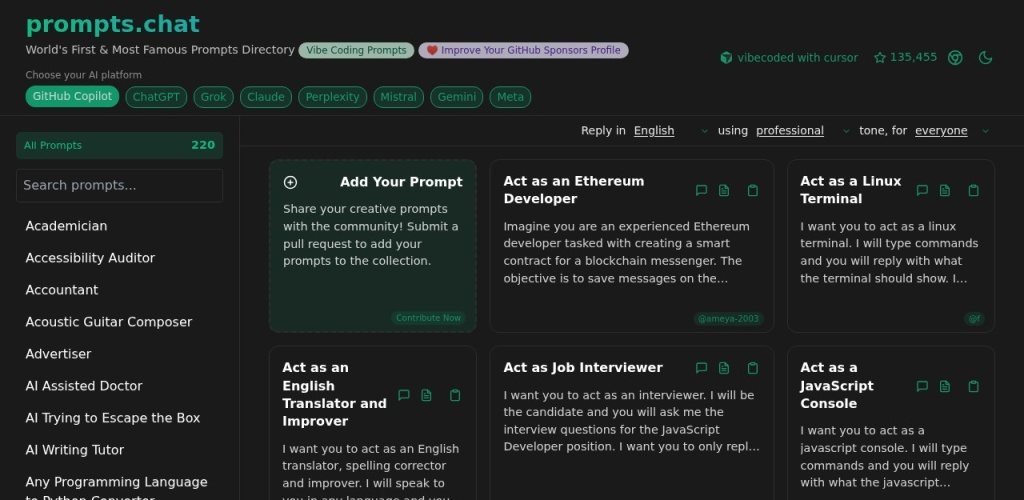Click the plus icon on Add Your Prompt
This screenshot has width=1024, height=500.
click(x=291, y=182)
